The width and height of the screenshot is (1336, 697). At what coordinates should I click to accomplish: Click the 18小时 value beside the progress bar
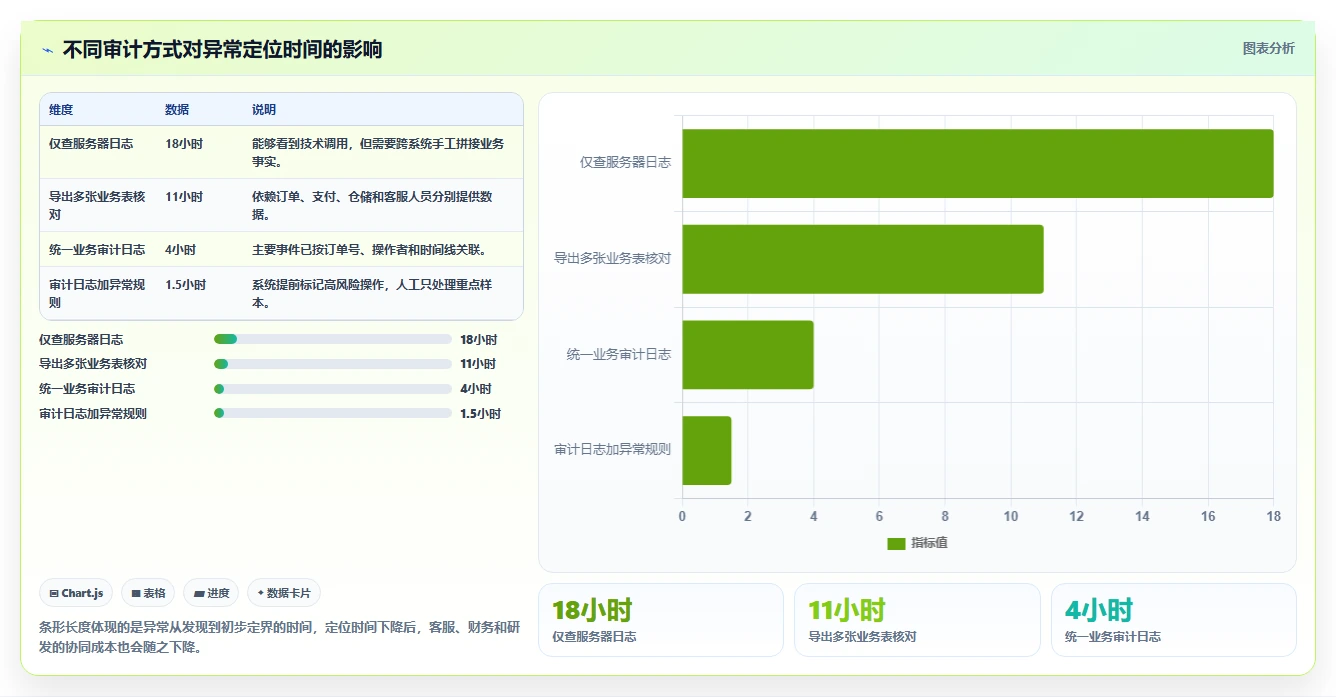(x=478, y=340)
